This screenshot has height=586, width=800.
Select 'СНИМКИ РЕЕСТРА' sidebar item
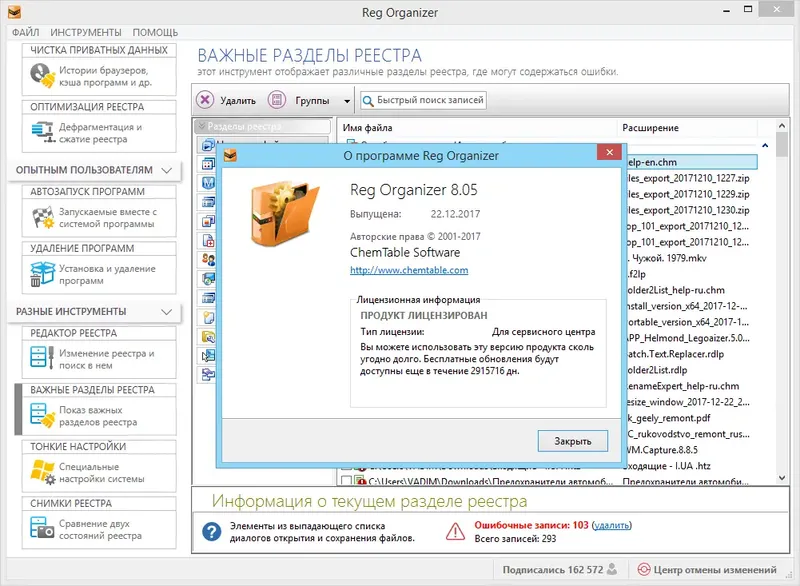[99, 522]
